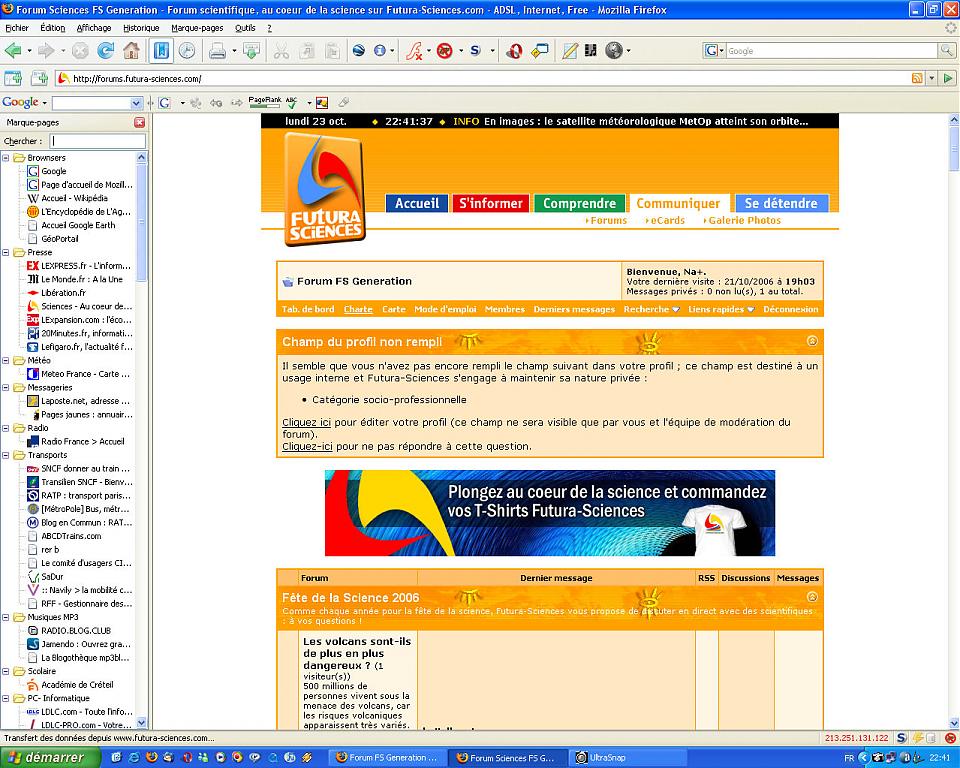Viewport: 960px width, 768px height.
Task: Select the Comprendre site tab
Action: click(579, 203)
